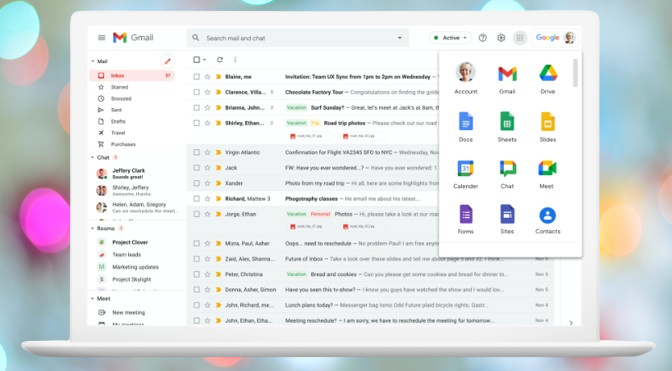Check the Brianna, John email checkbox
This screenshot has height=371, width=672.
tap(196, 108)
